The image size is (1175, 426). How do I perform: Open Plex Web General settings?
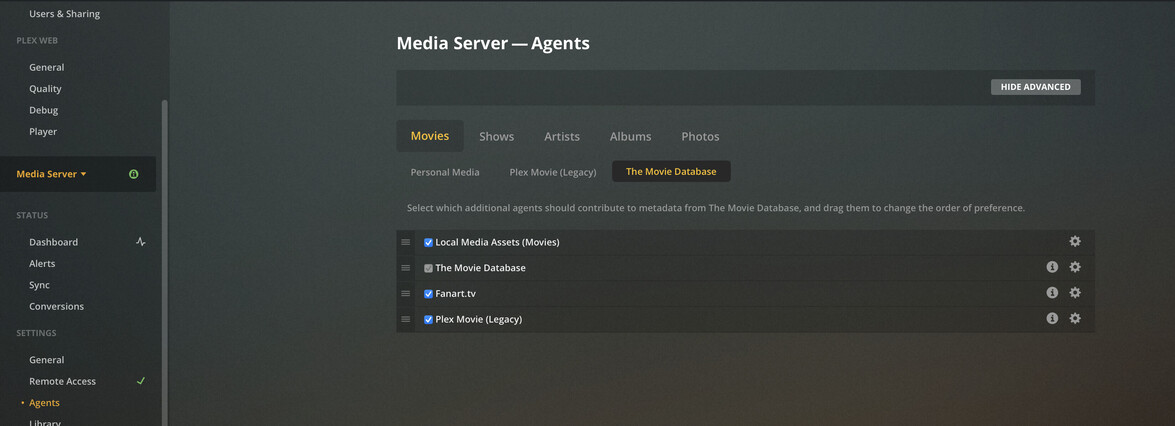pos(46,67)
